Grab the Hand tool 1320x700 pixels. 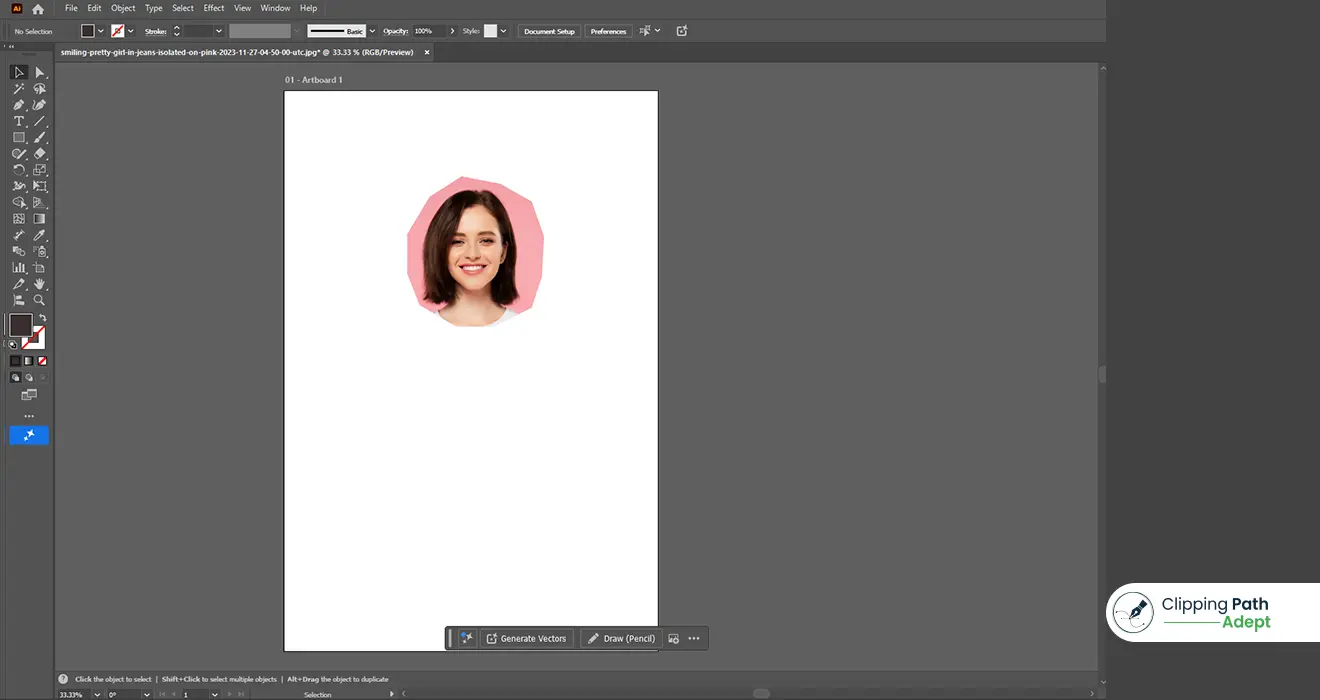click(40, 284)
